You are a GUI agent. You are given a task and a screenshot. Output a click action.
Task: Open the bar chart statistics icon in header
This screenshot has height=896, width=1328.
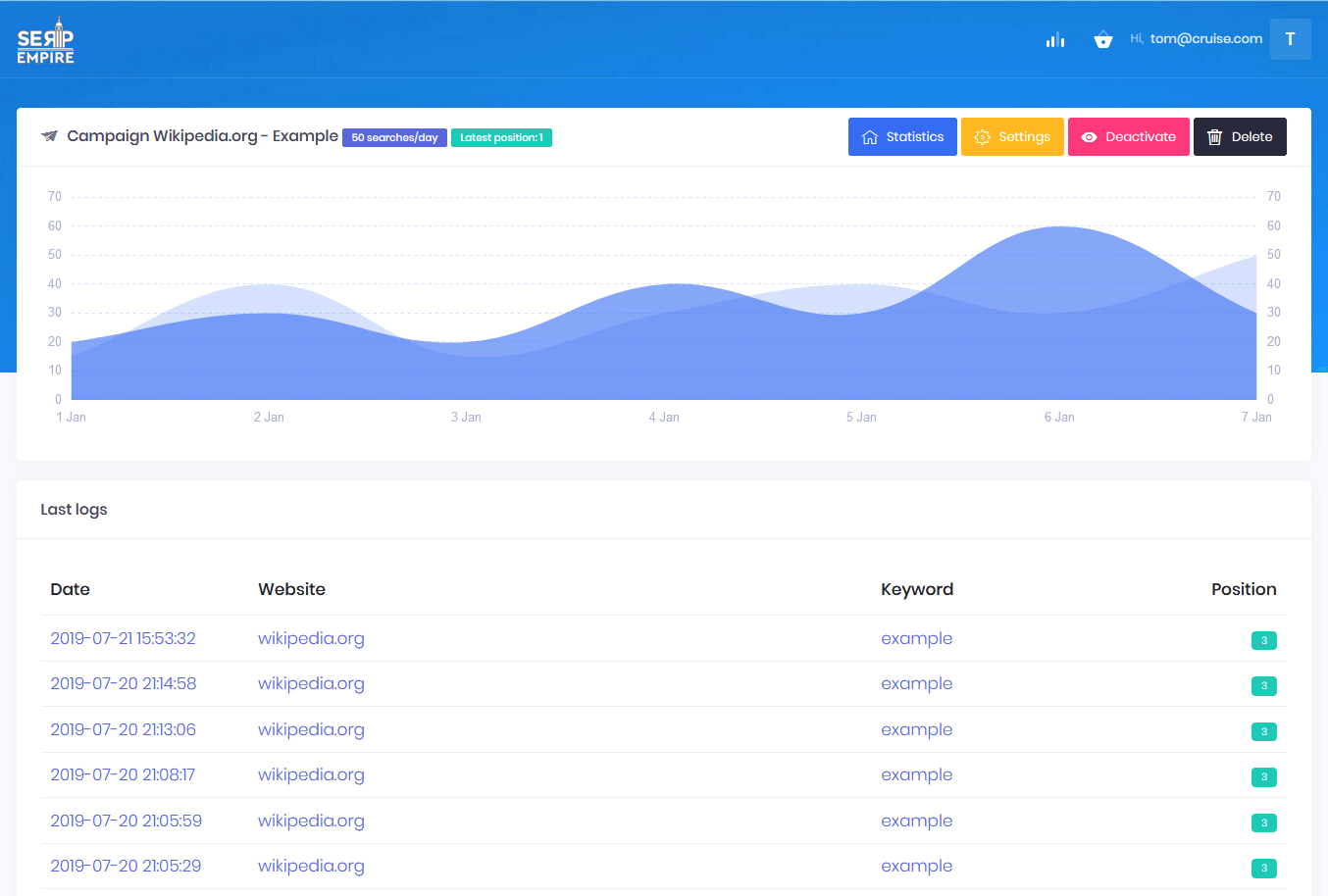1055,39
